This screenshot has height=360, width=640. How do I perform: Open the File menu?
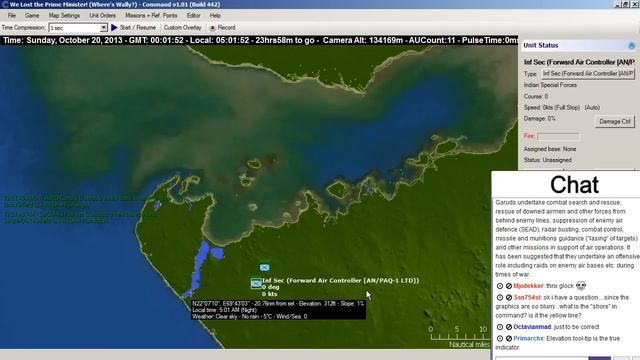click(11, 16)
